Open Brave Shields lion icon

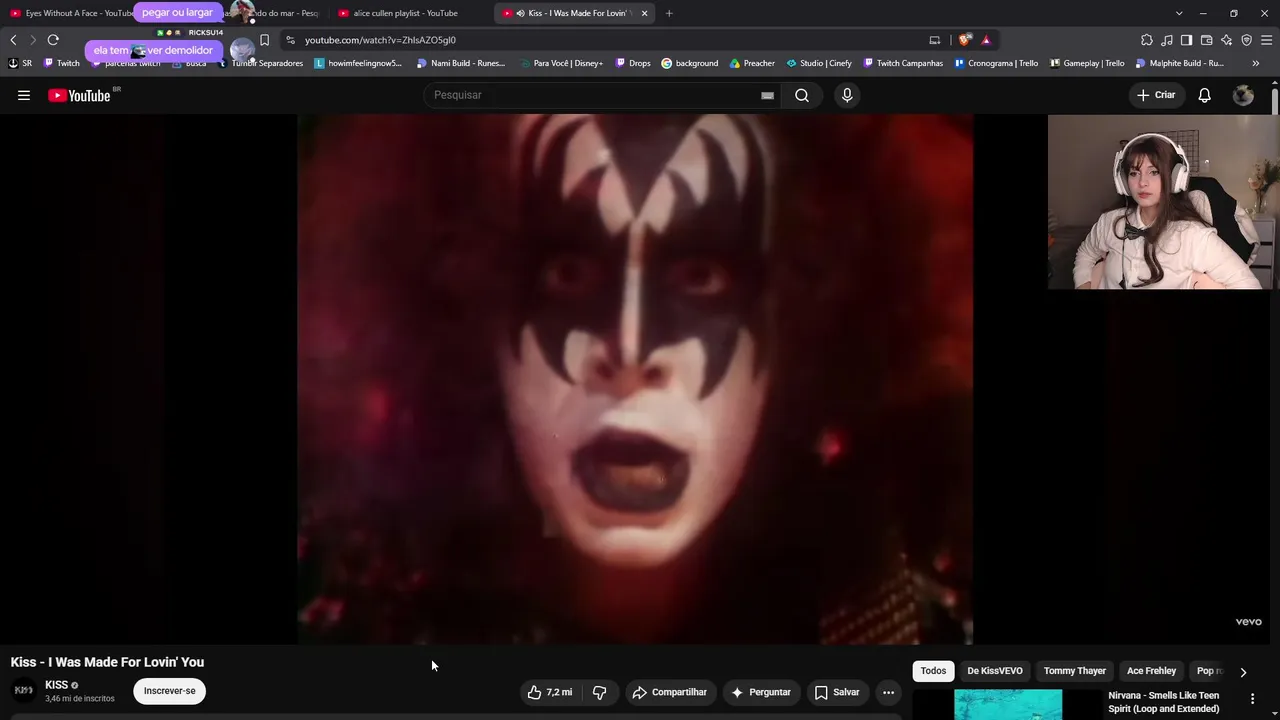[964, 40]
